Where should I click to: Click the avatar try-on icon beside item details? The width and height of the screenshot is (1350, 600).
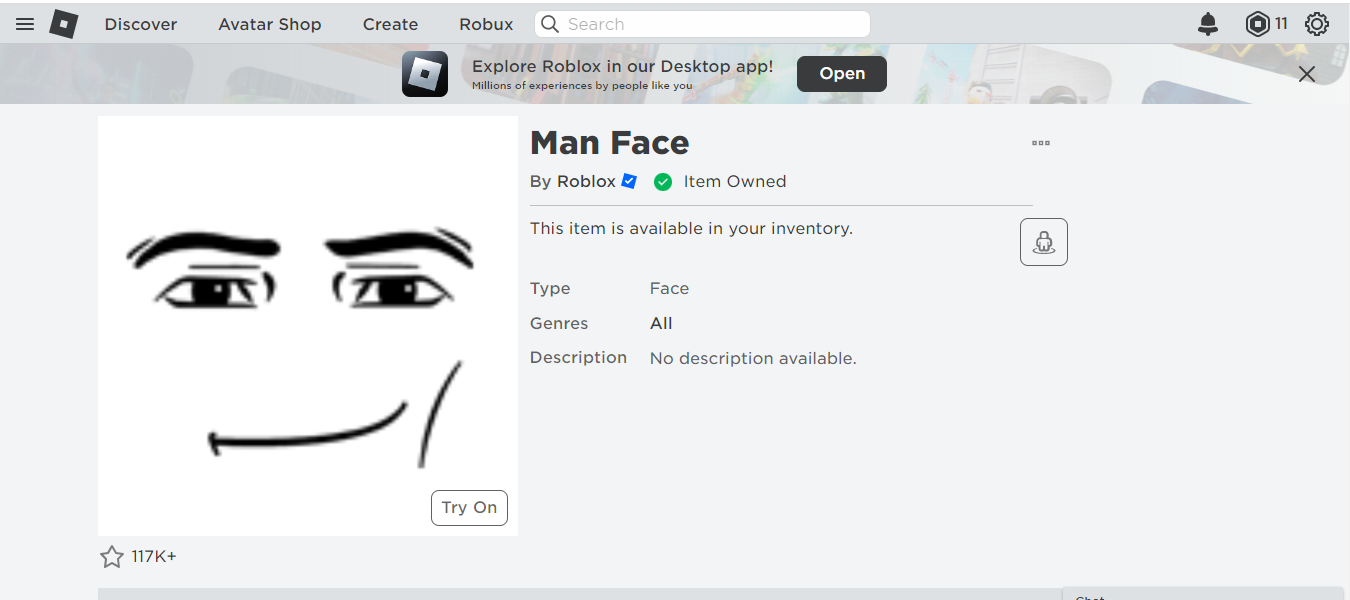(x=1043, y=241)
